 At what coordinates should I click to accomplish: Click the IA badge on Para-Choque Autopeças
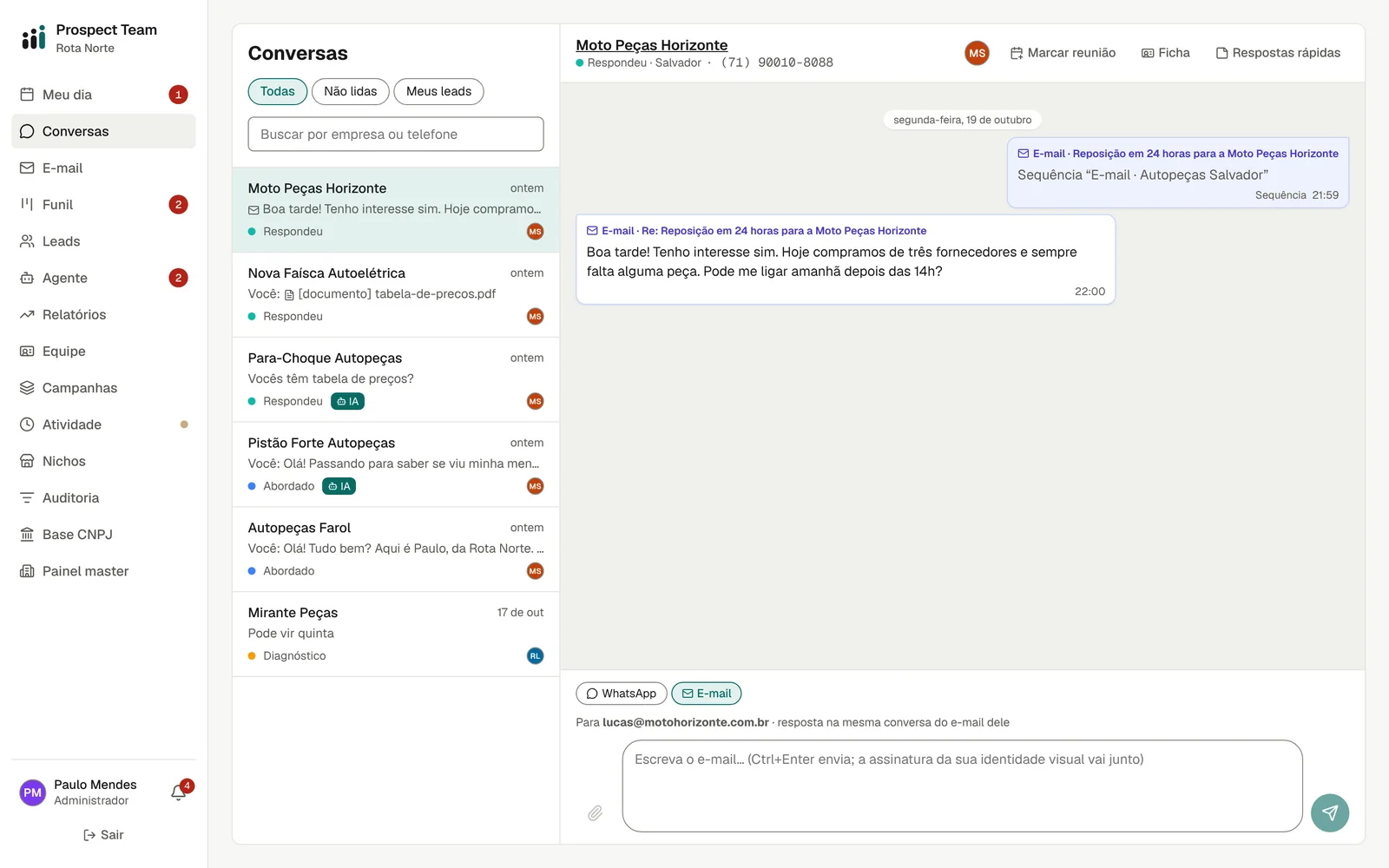[x=347, y=401]
